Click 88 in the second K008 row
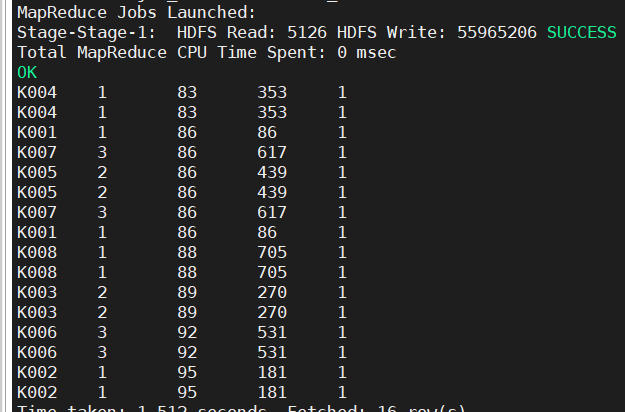This screenshot has height=412, width=625. click(187, 273)
